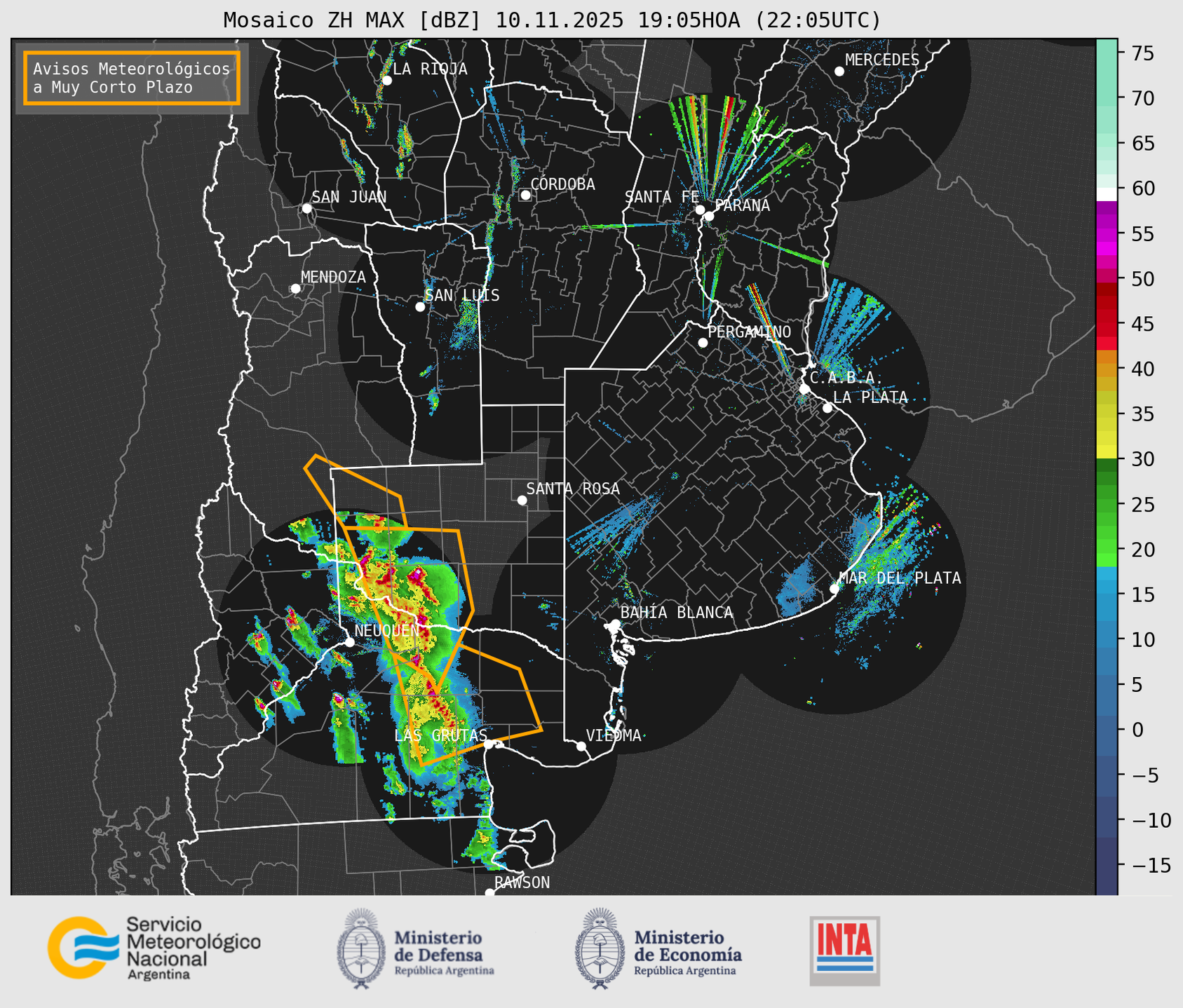This screenshot has height=1008, width=1183.
Task: Click the MAR DEL PLATA city label
Action: tap(900, 578)
